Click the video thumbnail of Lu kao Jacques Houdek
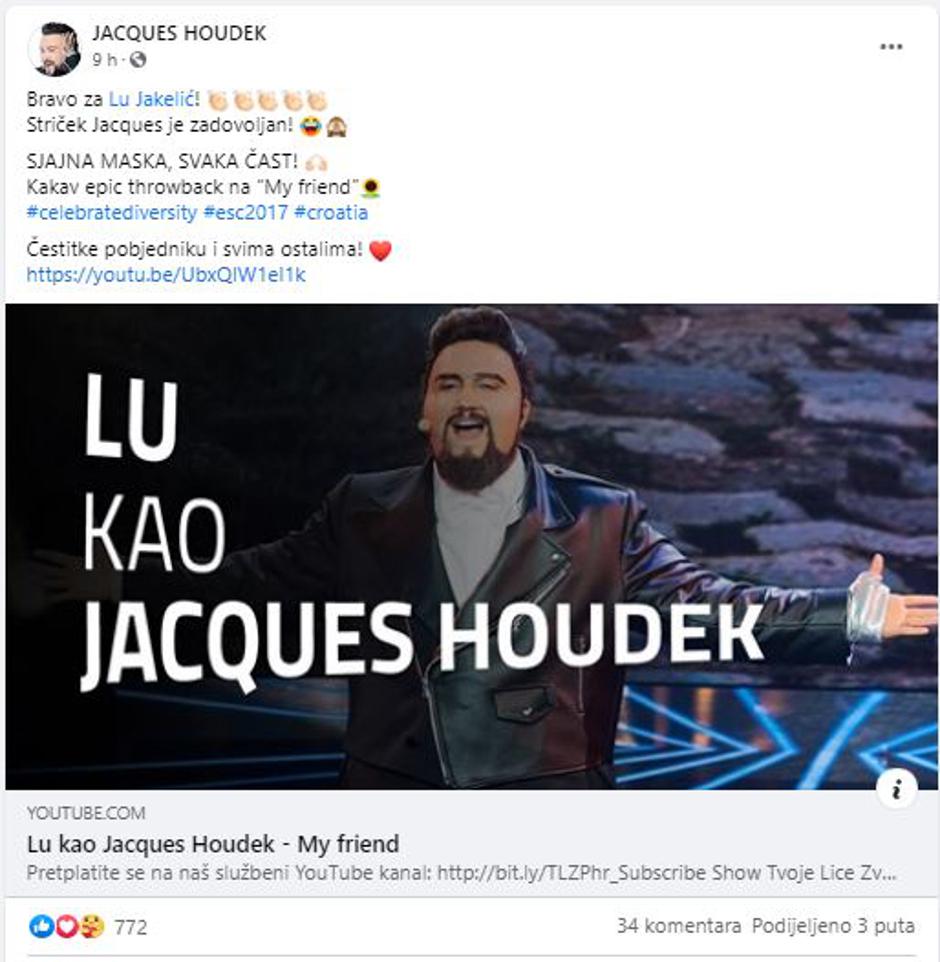 pyautogui.click(x=471, y=547)
